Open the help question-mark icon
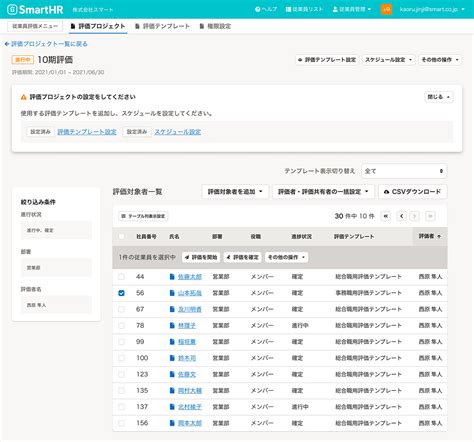The height and width of the screenshot is (442, 474). click(257, 9)
